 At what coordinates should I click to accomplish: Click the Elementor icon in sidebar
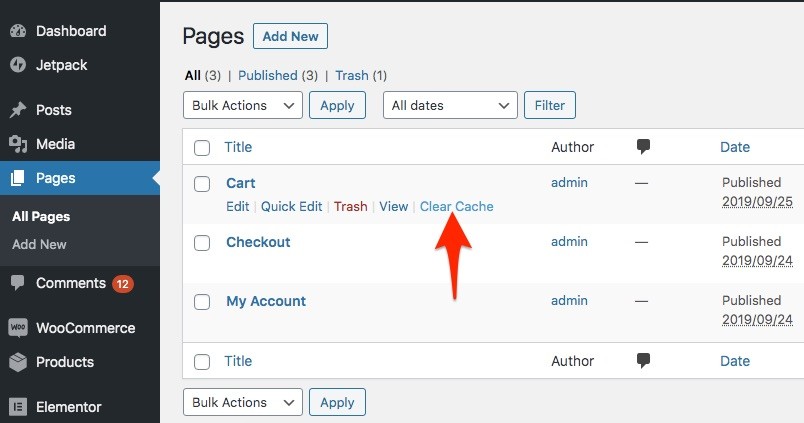pyautogui.click(x=17, y=407)
